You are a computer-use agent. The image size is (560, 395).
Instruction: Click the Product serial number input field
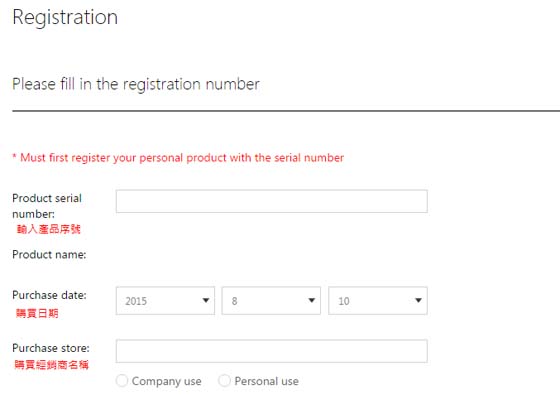[x=271, y=201]
